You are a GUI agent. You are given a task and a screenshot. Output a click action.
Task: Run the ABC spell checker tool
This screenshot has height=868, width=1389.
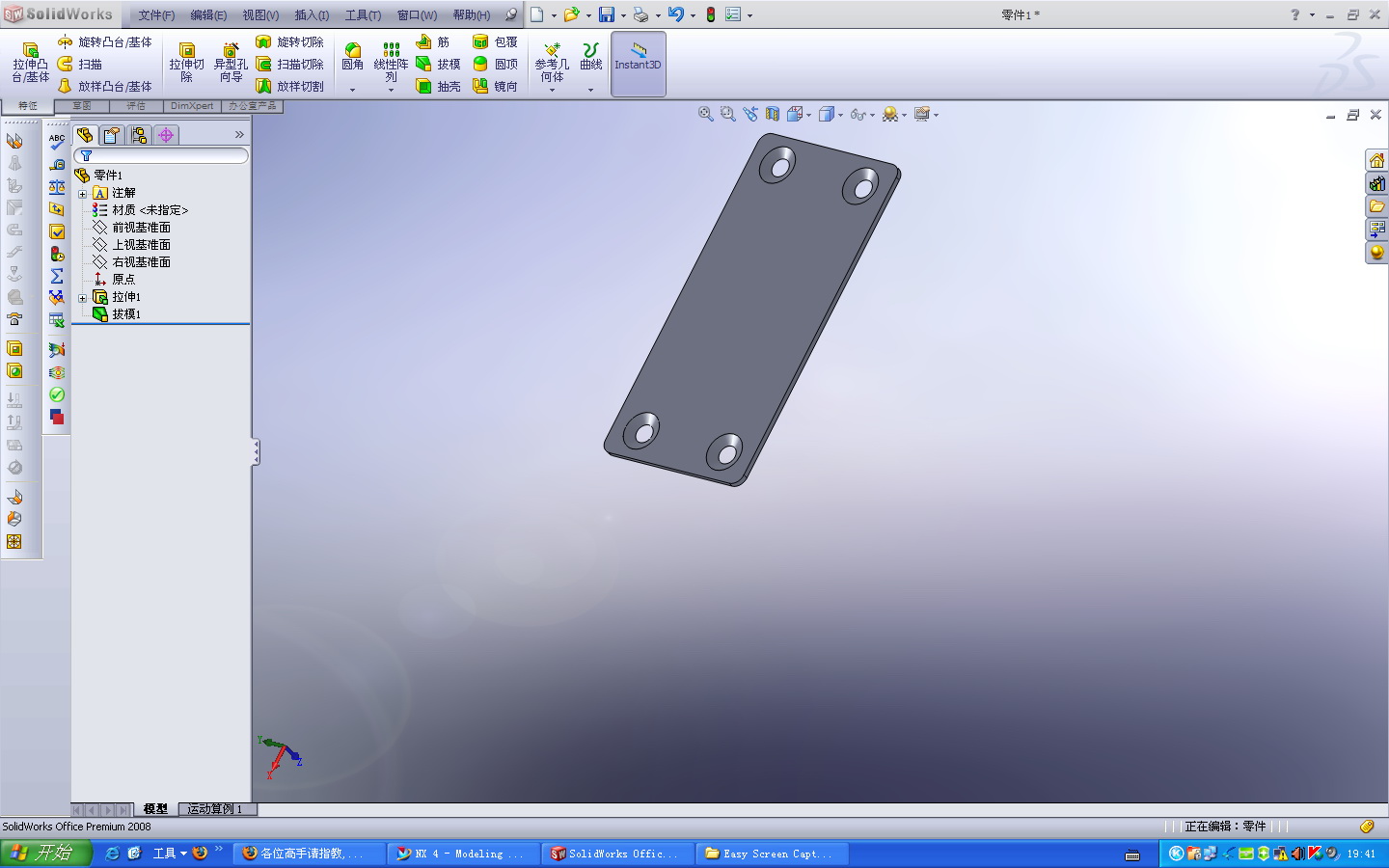(x=57, y=142)
